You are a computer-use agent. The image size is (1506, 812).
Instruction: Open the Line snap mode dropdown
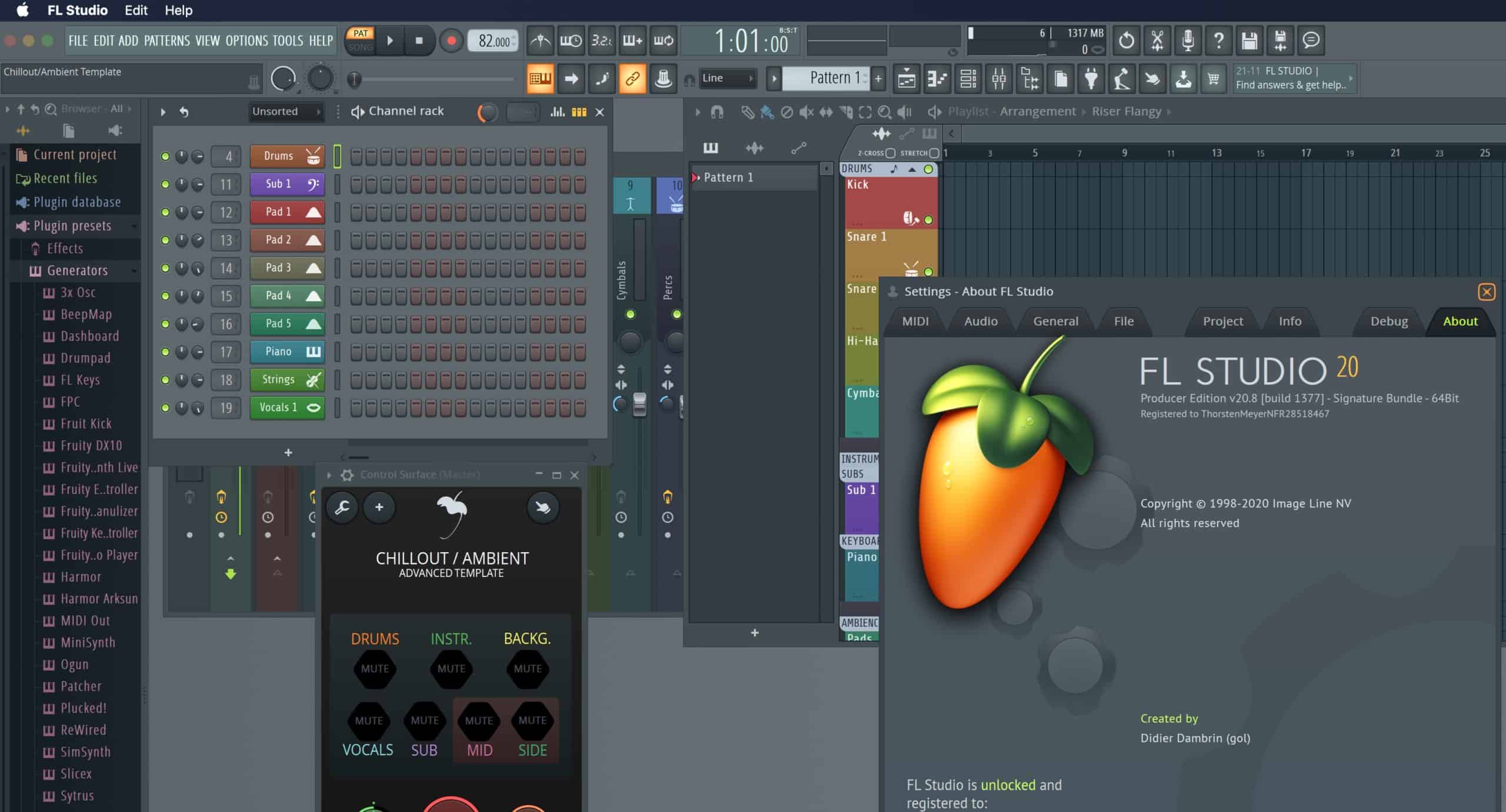click(727, 78)
